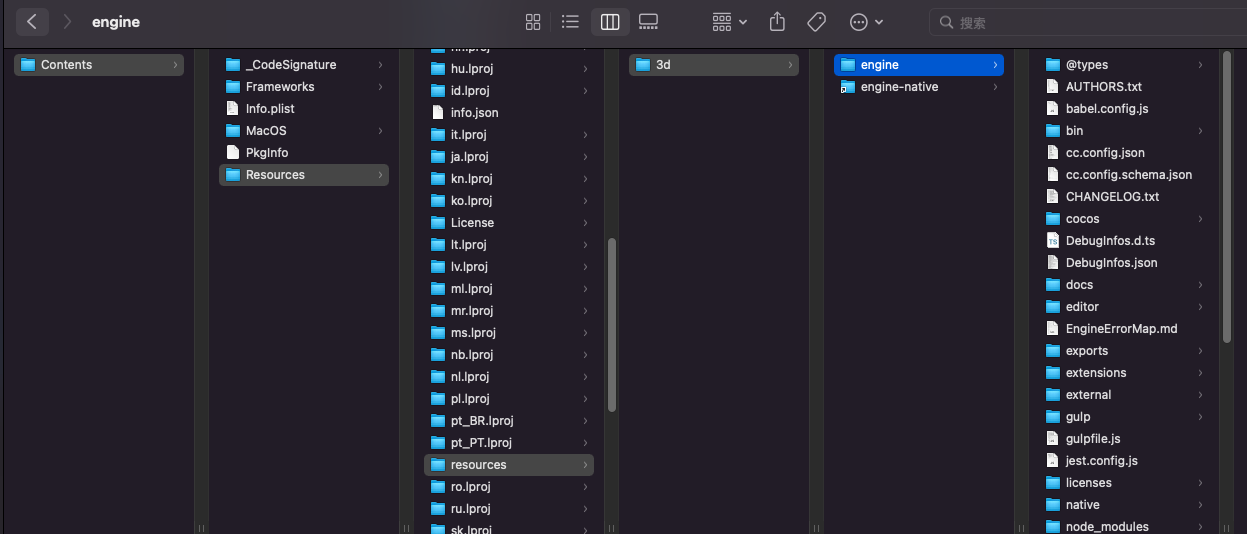Switch to icon grid view
This screenshot has width=1247, height=534.
pyautogui.click(x=533, y=22)
